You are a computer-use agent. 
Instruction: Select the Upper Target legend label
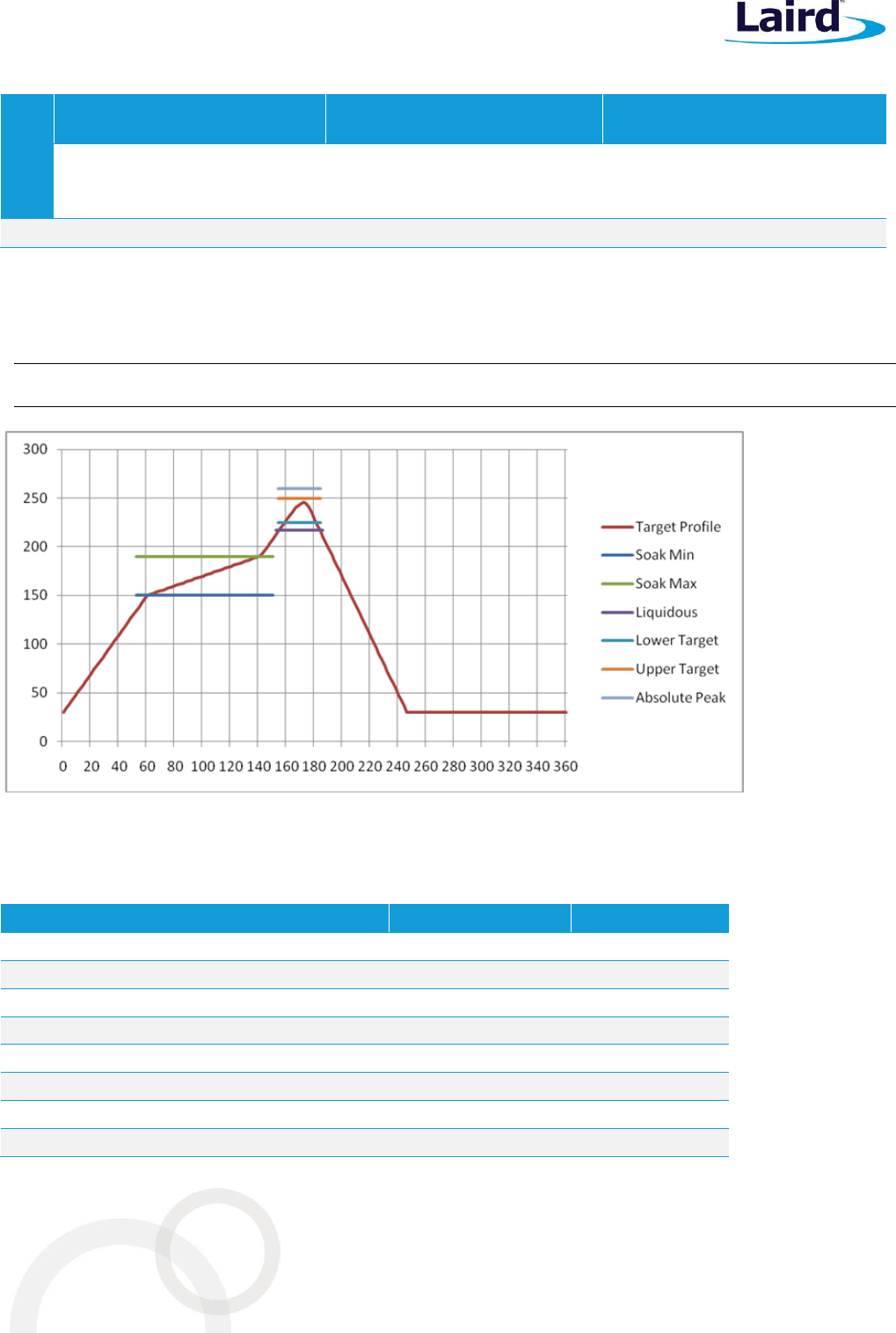coord(677,669)
